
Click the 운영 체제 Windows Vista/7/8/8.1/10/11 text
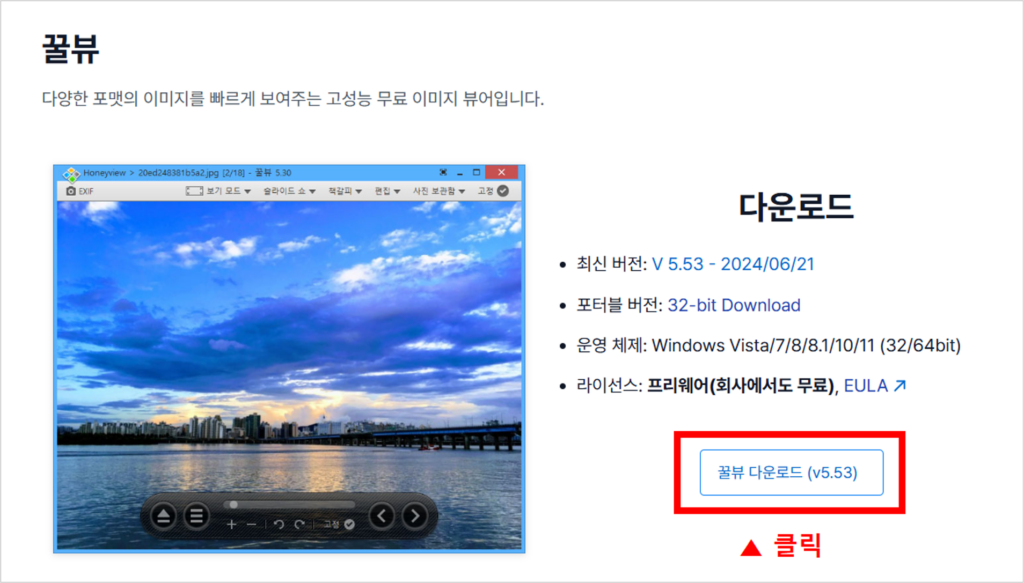(x=768, y=345)
